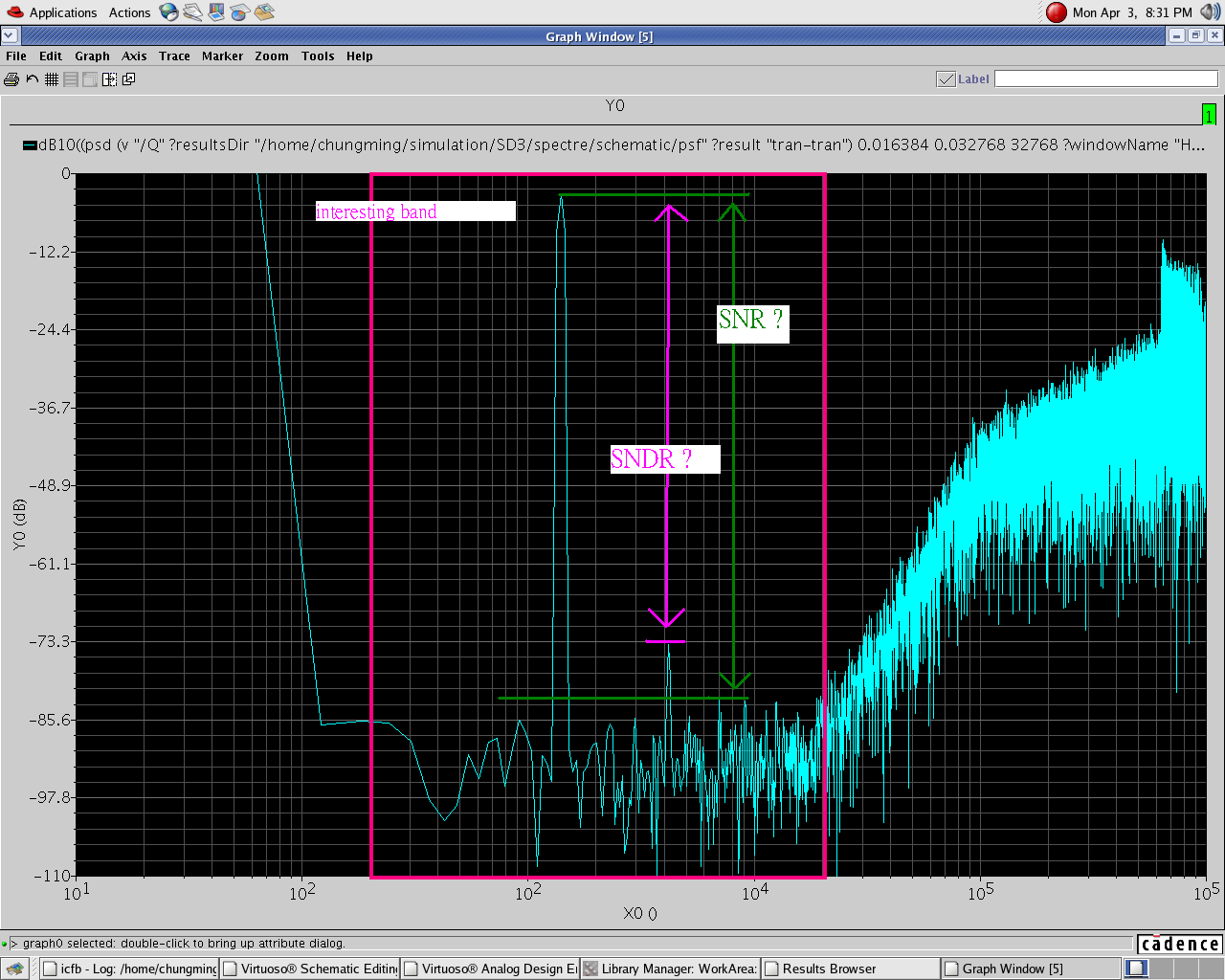1225x980 pixels.
Task: Switch to icfb Log window in taskbar
Action: click(130, 969)
